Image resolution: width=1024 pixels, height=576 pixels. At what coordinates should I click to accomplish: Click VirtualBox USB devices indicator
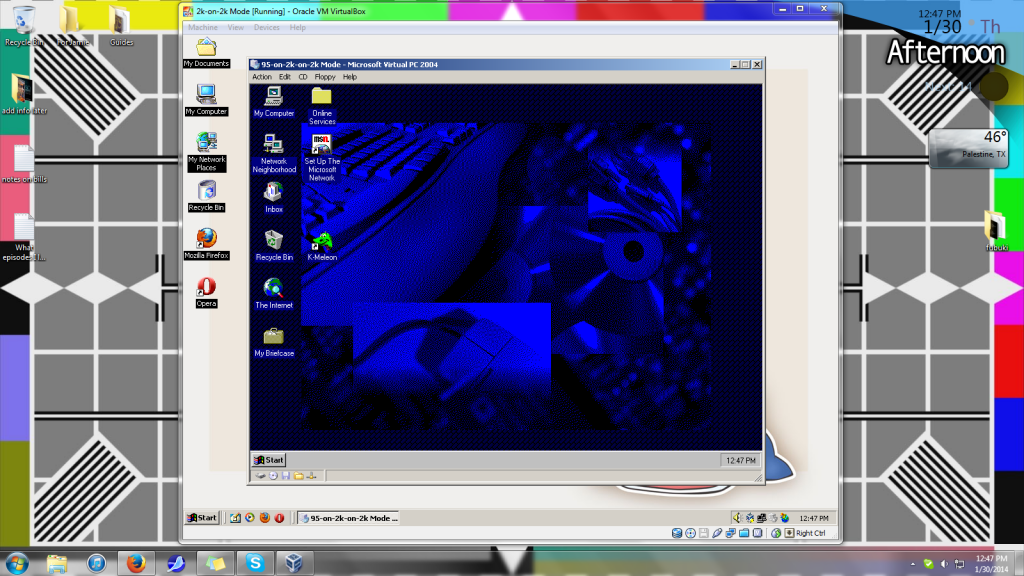(x=717, y=533)
